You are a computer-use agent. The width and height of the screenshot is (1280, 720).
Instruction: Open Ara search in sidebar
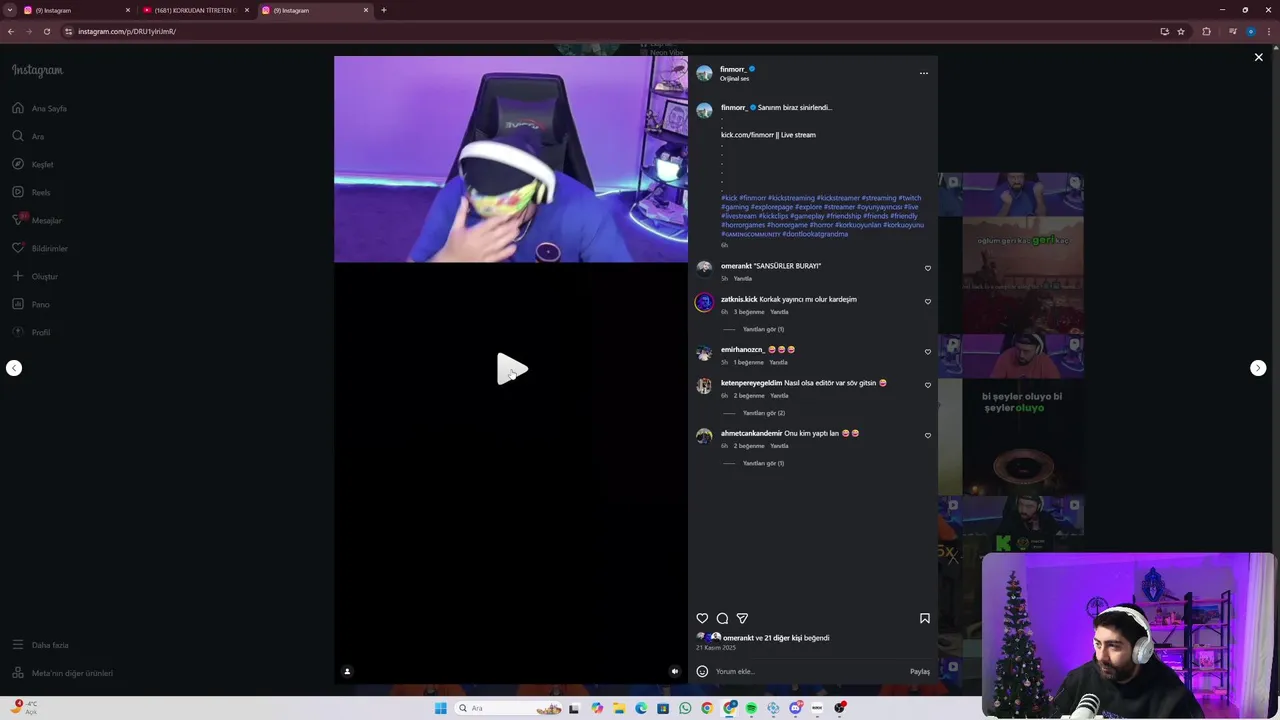coord(28,136)
